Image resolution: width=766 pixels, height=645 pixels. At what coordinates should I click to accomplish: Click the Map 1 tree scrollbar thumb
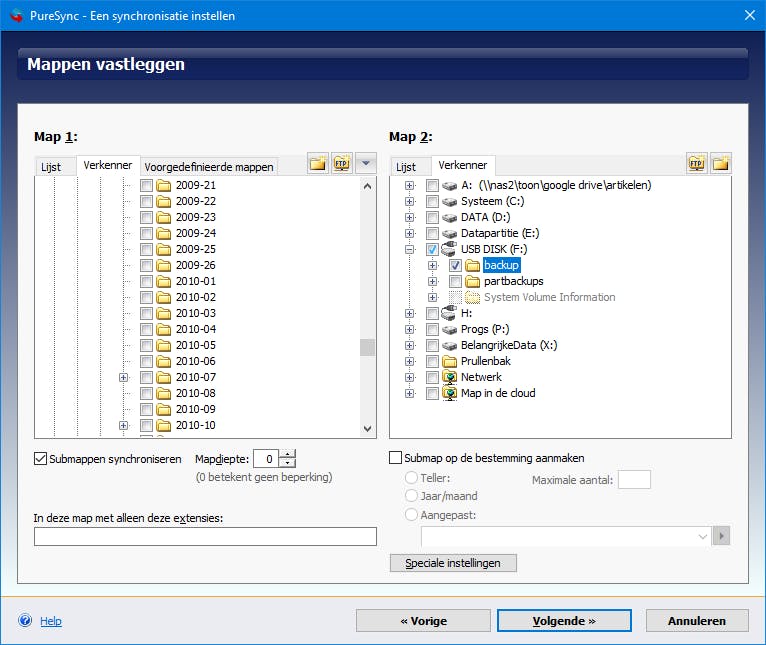click(x=367, y=347)
